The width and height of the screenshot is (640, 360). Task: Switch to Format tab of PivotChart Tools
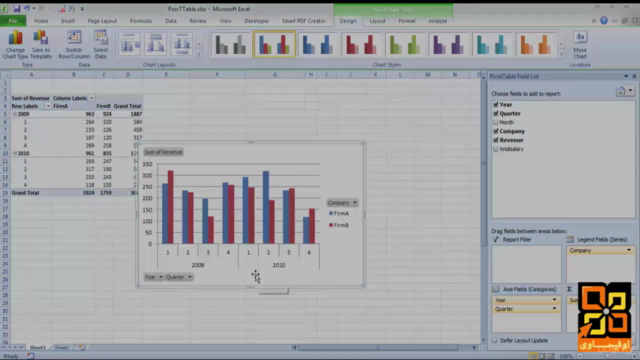click(x=407, y=21)
